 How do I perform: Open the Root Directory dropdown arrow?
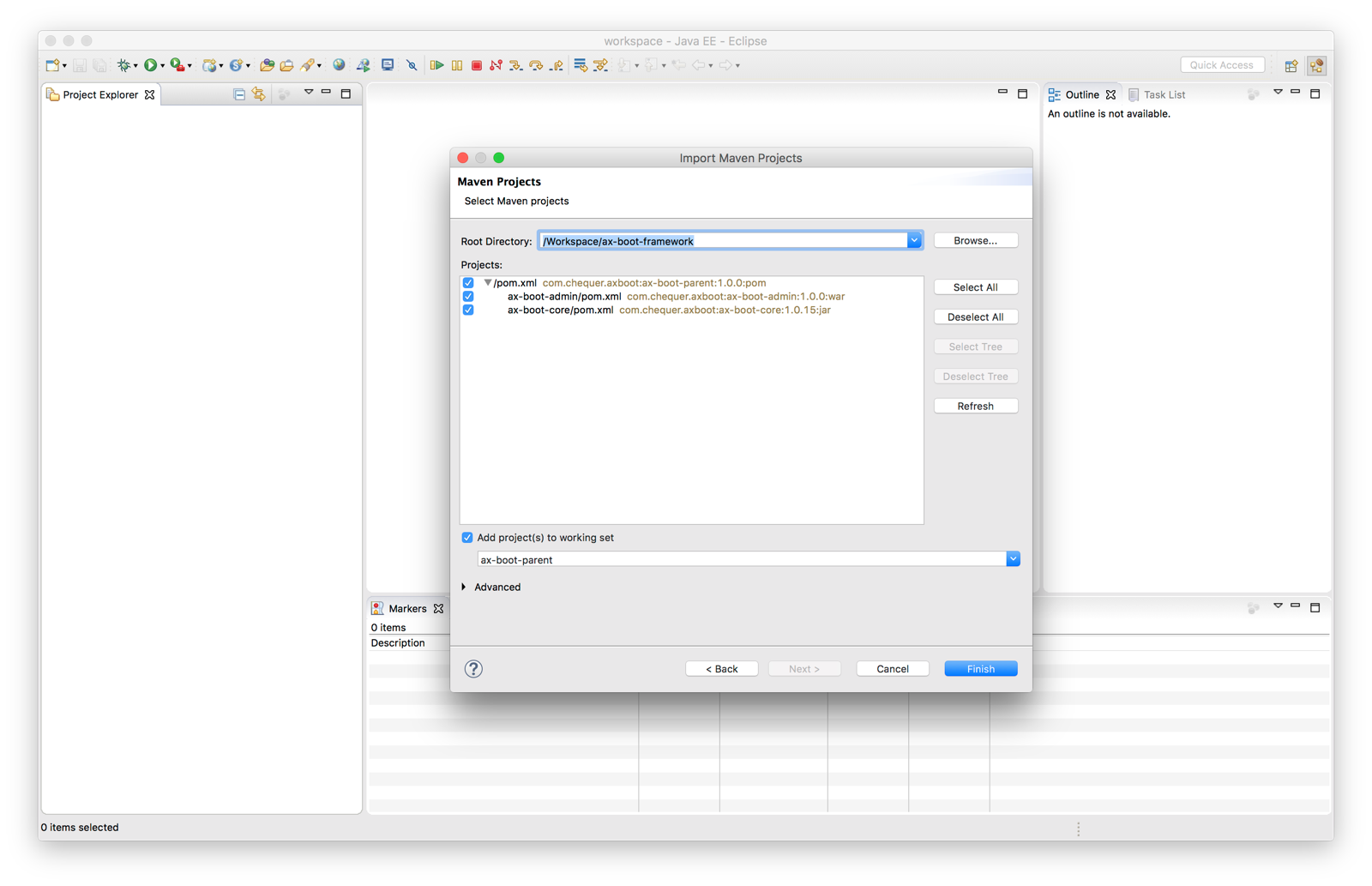914,241
